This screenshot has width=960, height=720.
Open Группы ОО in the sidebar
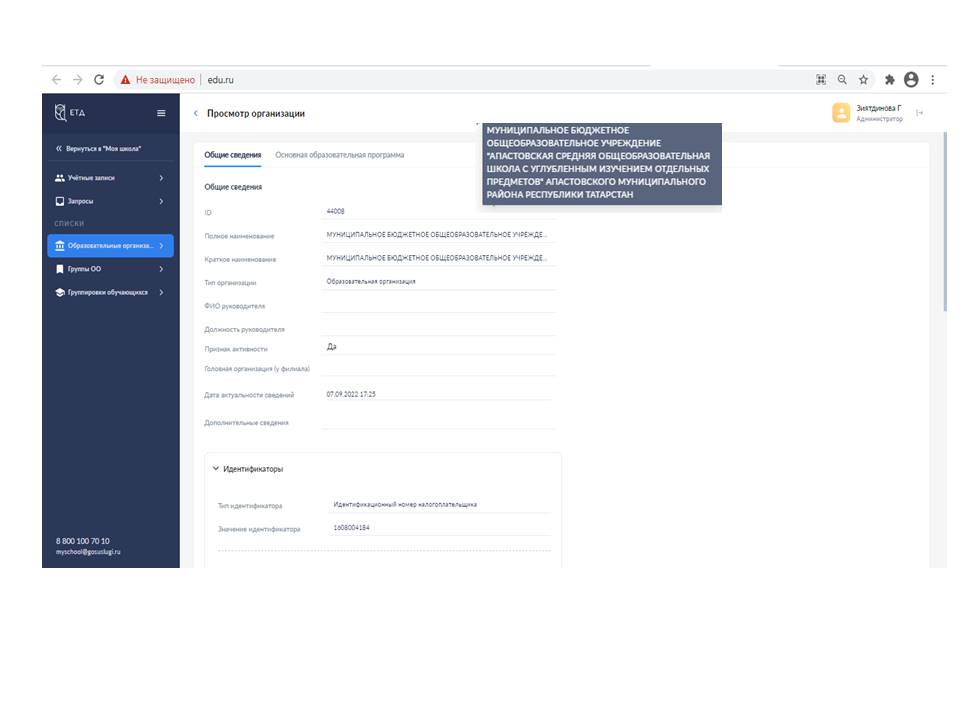110,269
